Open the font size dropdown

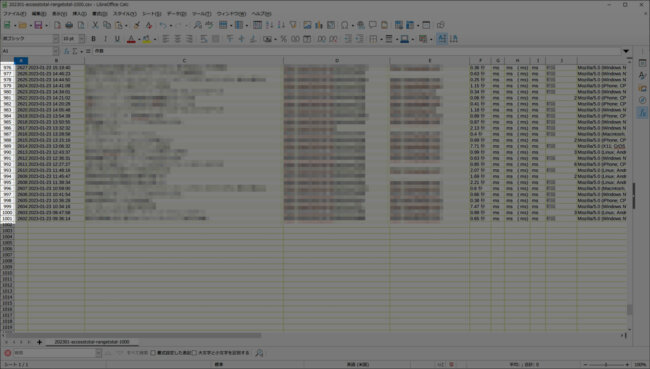[x=82, y=39]
